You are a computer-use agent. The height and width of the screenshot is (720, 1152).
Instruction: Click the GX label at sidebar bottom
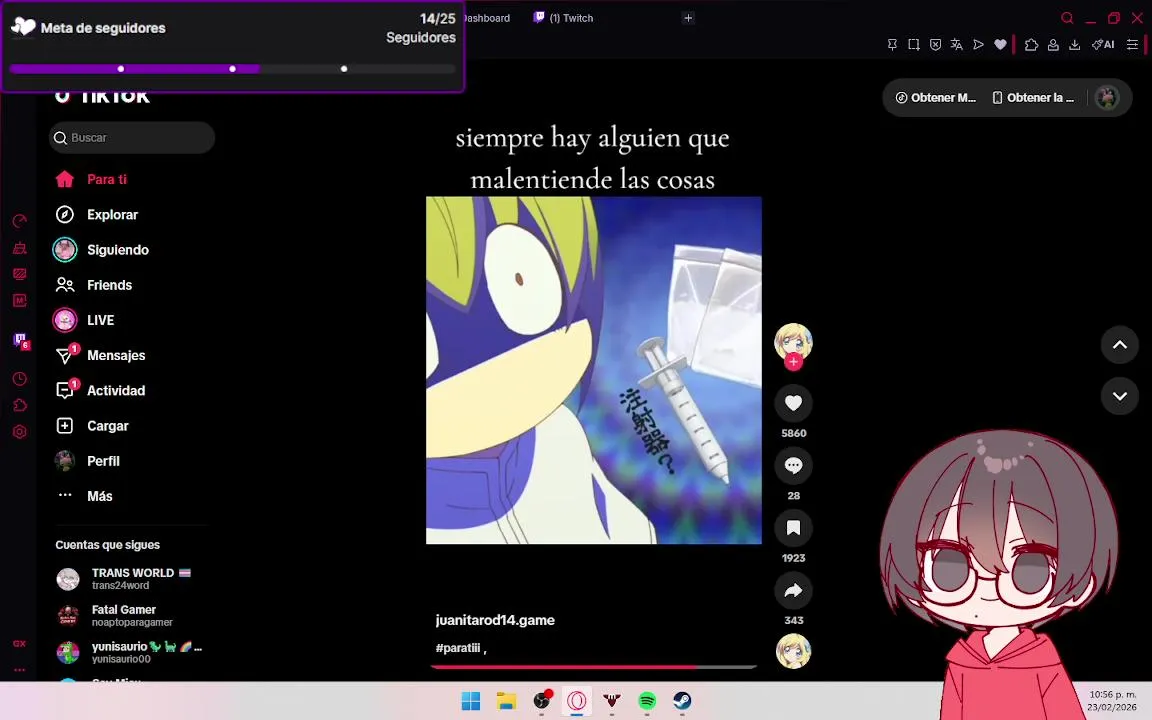(x=19, y=644)
